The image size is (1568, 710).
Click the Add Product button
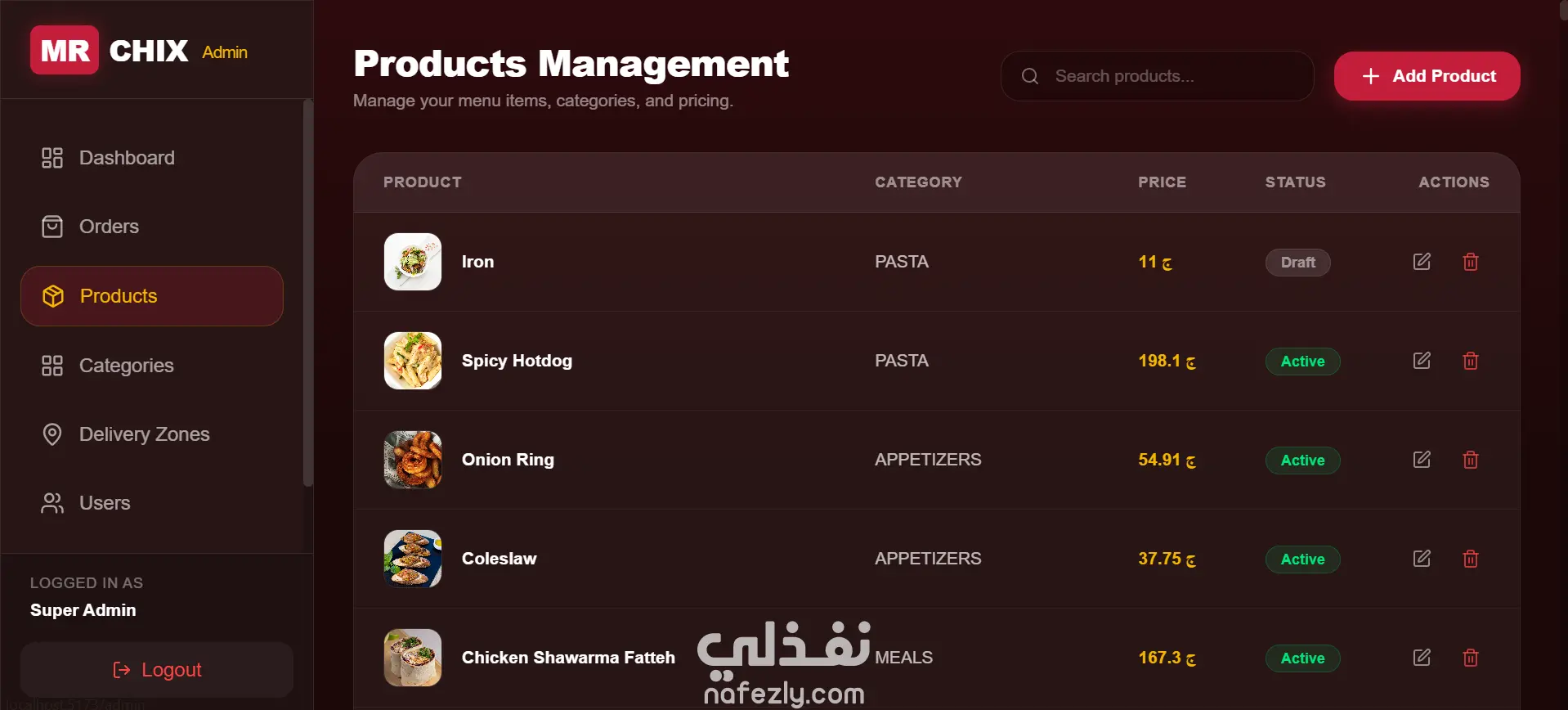click(x=1427, y=76)
